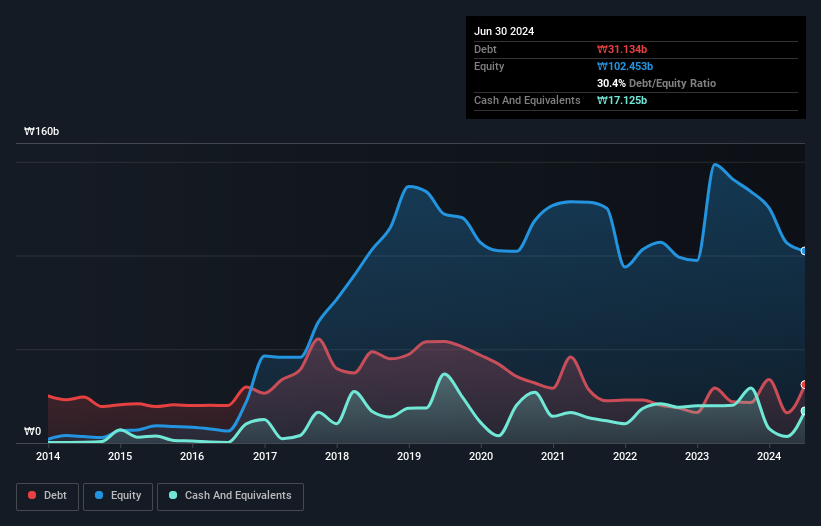This screenshot has height=526, width=821.
Task: Click the tooltip Cash And Equivalents label
Action: 527,100
